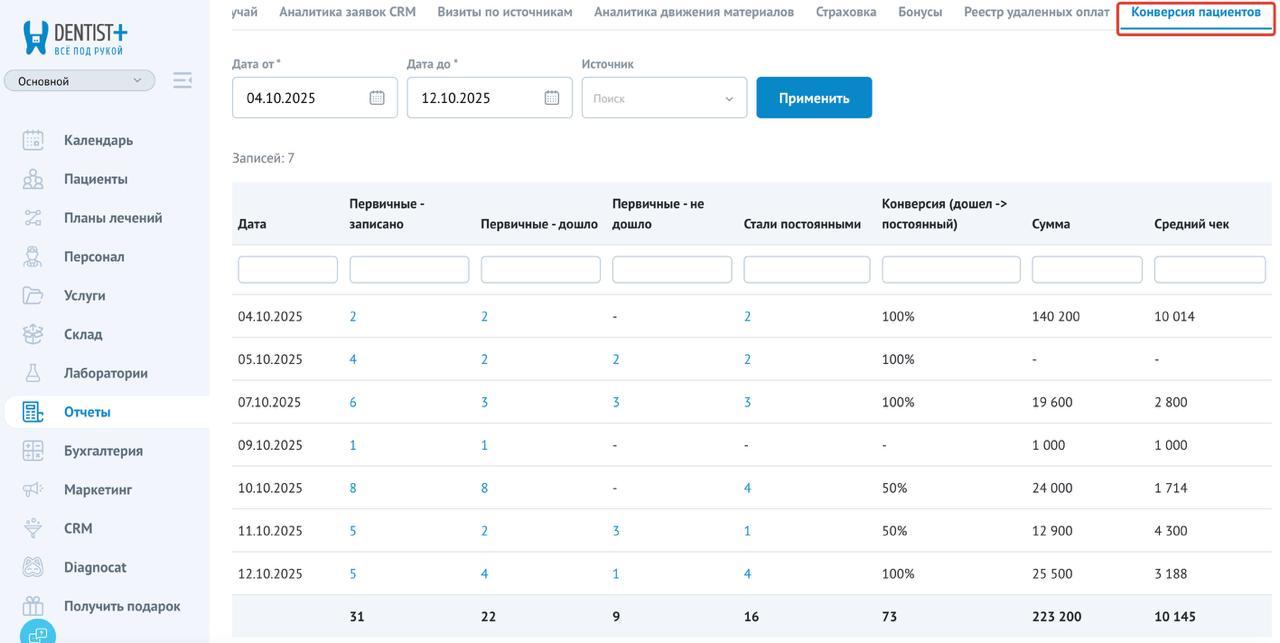Click the Персонал people icon
This screenshot has width=1280, height=643.
point(32,256)
